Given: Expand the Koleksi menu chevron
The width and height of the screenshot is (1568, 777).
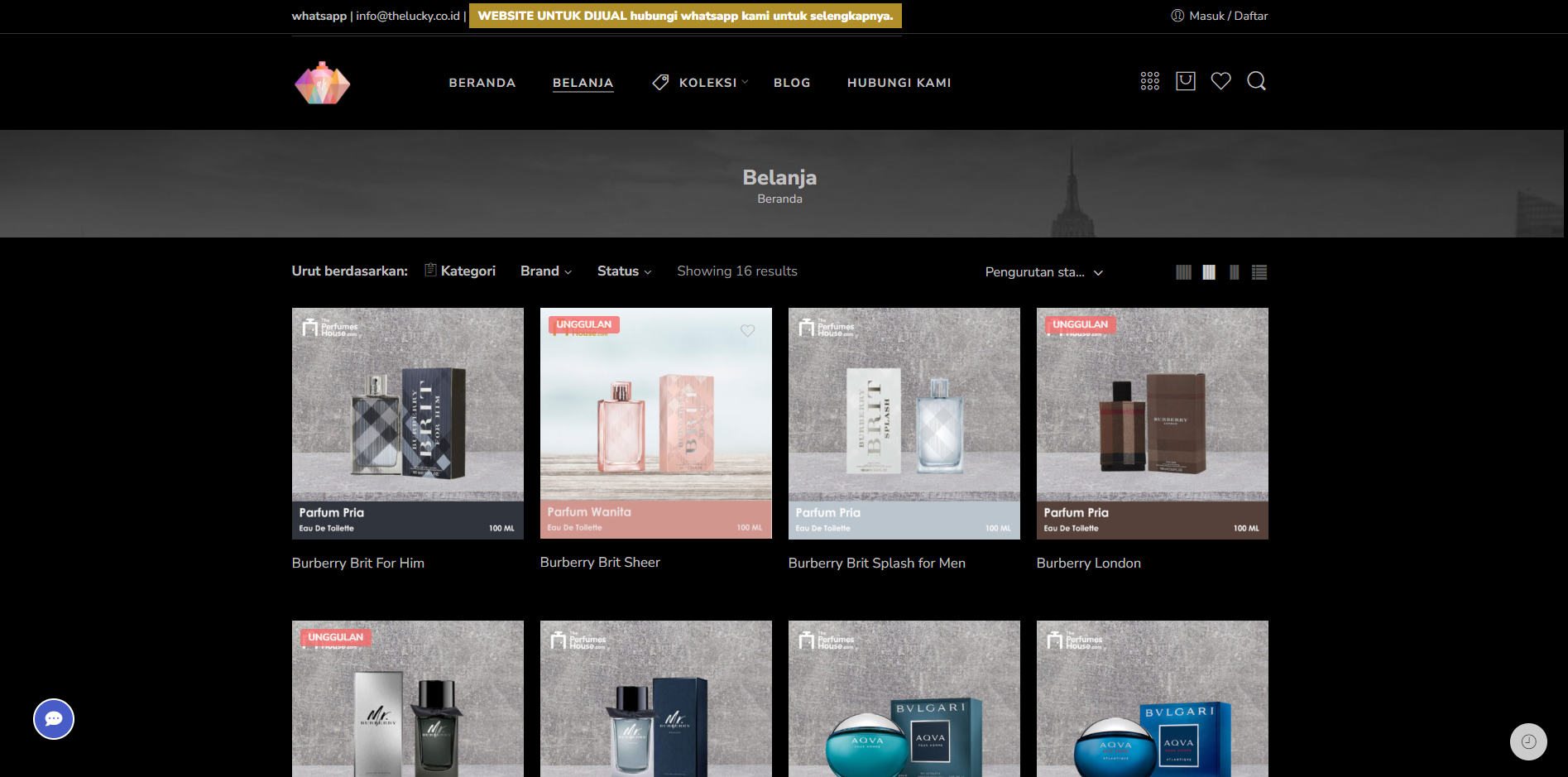Looking at the screenshot, I should click(x=745, y=82).
